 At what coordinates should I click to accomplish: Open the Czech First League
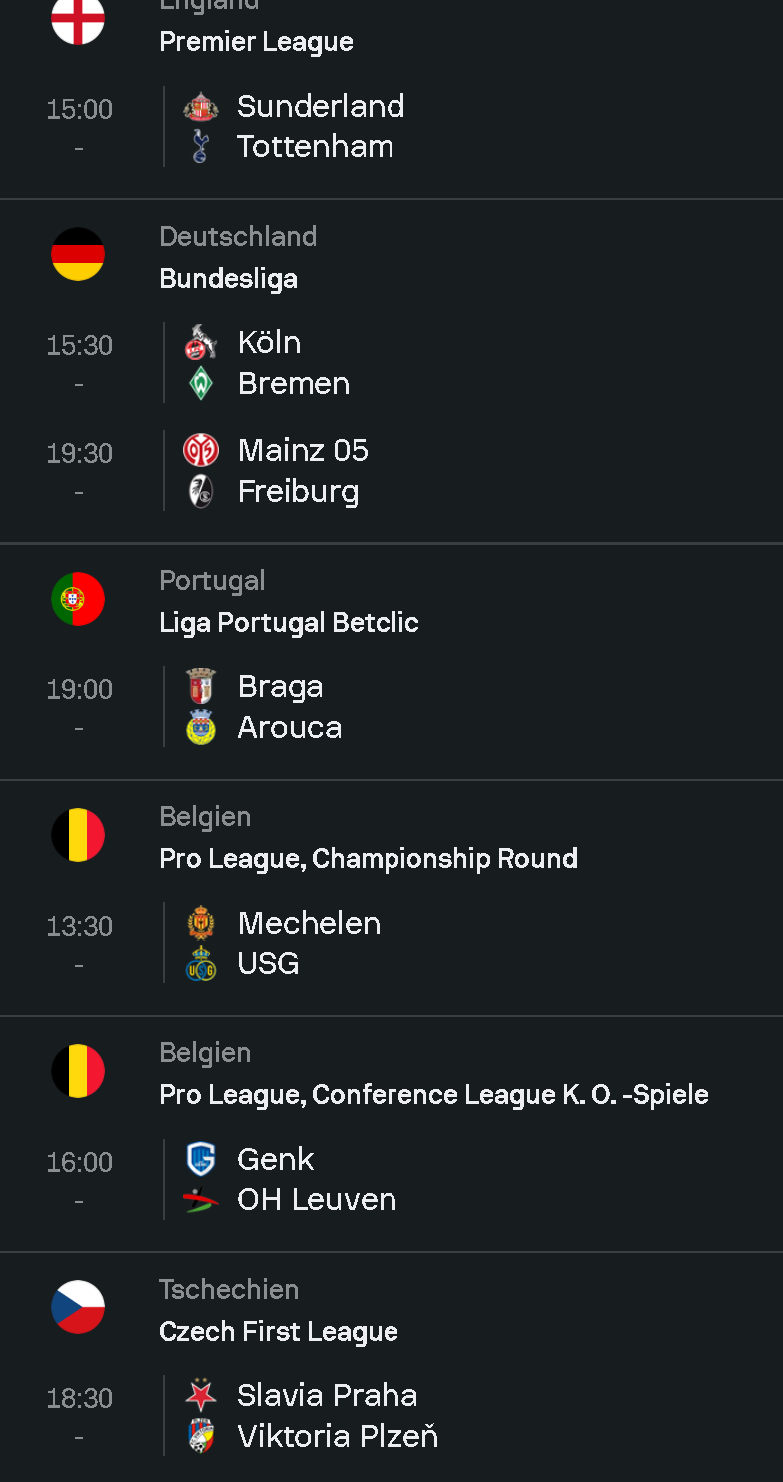[x=278, y=1331]
